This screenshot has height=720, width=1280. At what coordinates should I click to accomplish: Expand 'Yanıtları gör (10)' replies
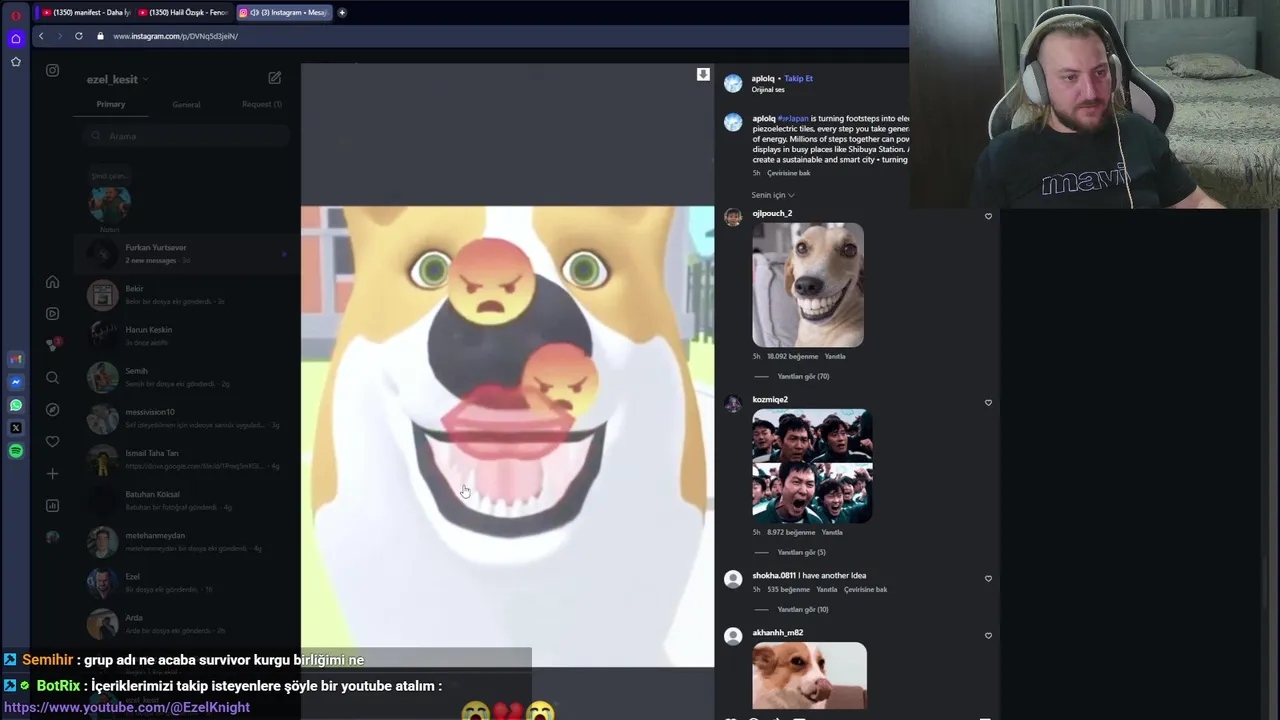pos(803,609)
